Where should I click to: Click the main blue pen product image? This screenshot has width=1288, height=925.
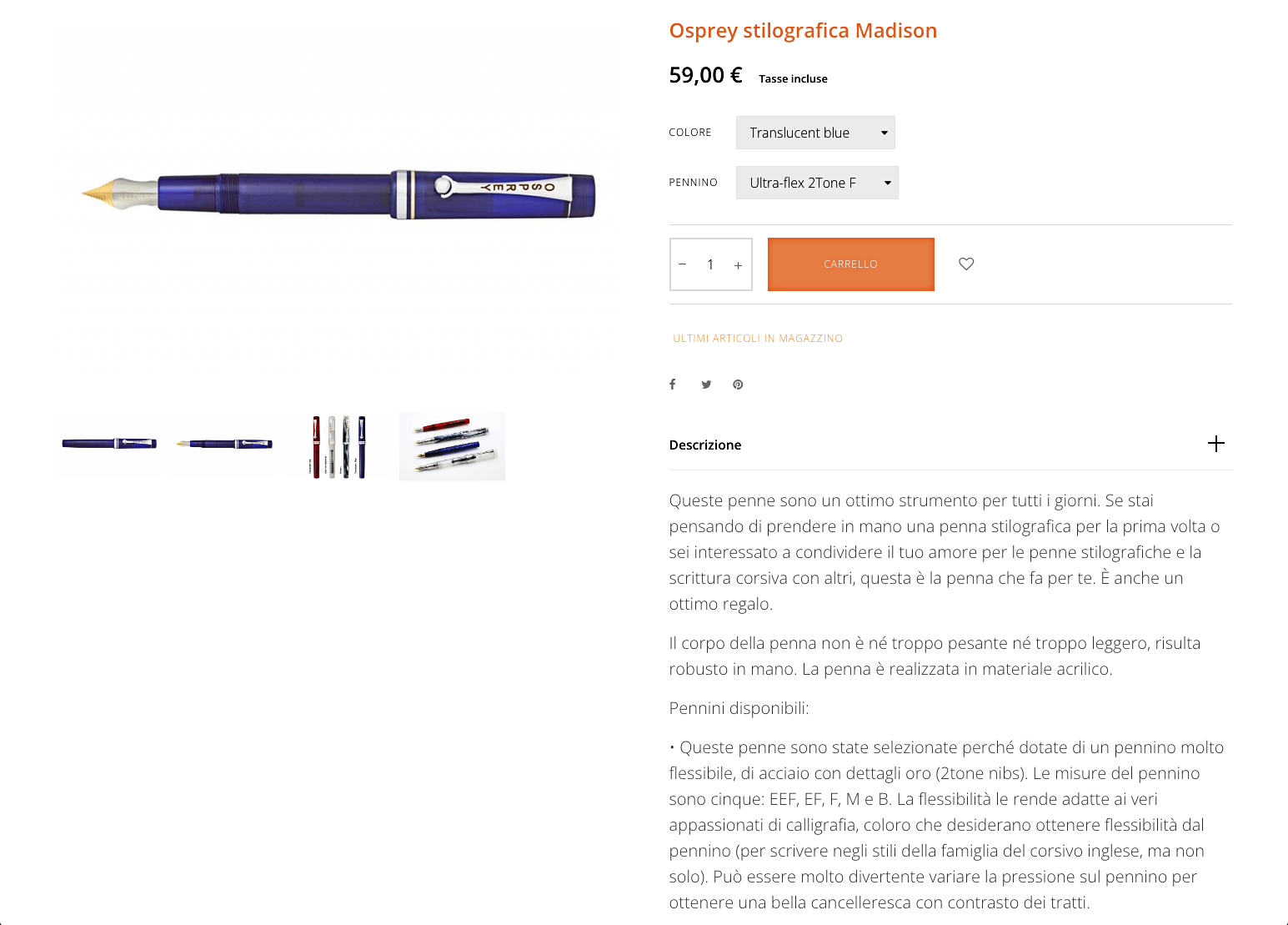pyautogui.click(x=338, y=194)
